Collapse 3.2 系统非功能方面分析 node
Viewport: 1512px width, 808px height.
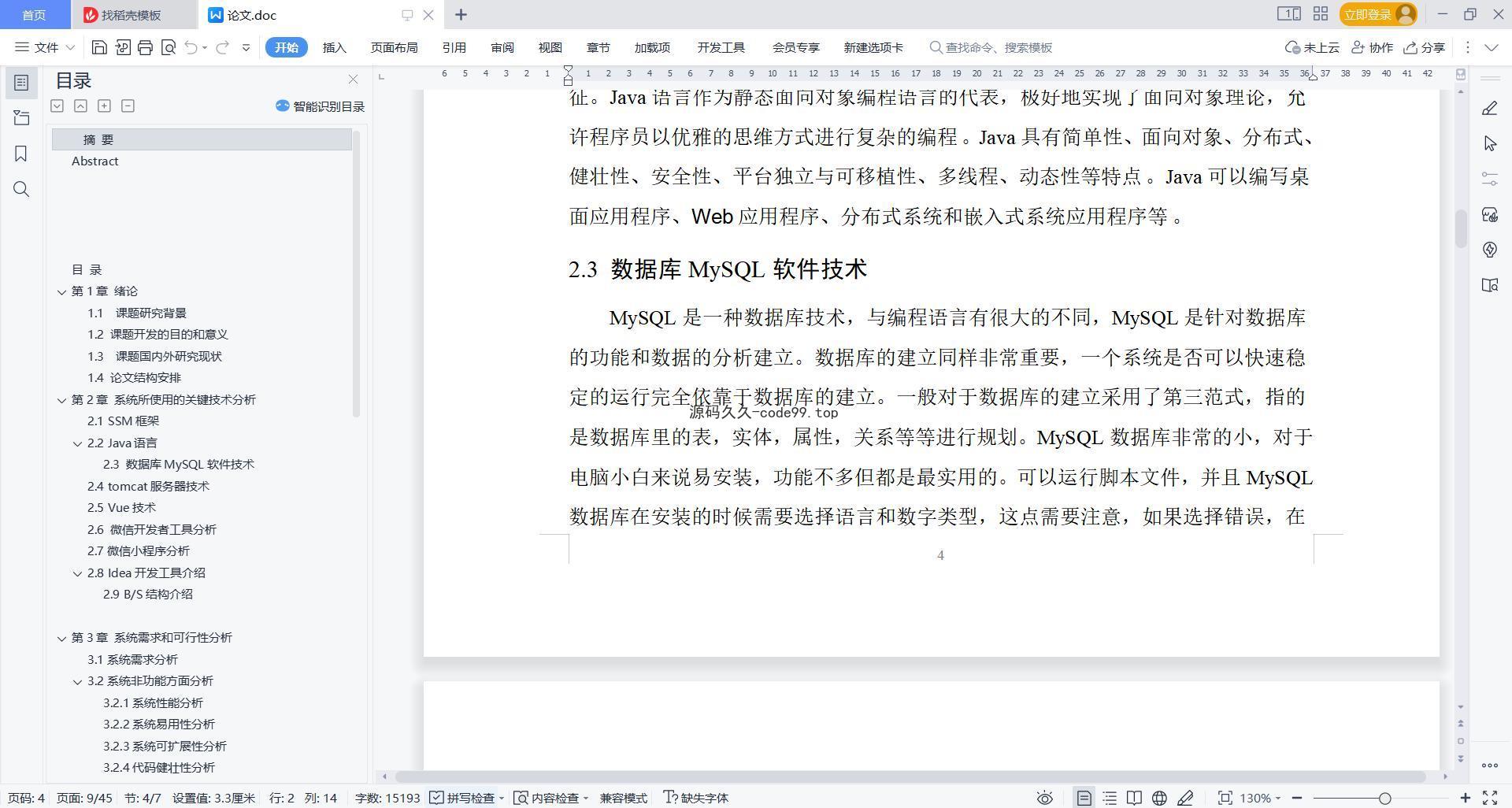coord(77,681)
